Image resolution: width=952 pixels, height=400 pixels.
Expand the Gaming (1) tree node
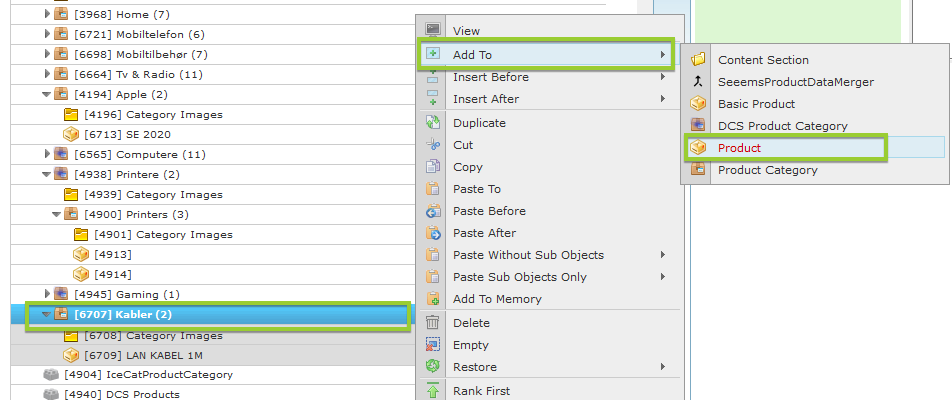[x=47, y=294]
